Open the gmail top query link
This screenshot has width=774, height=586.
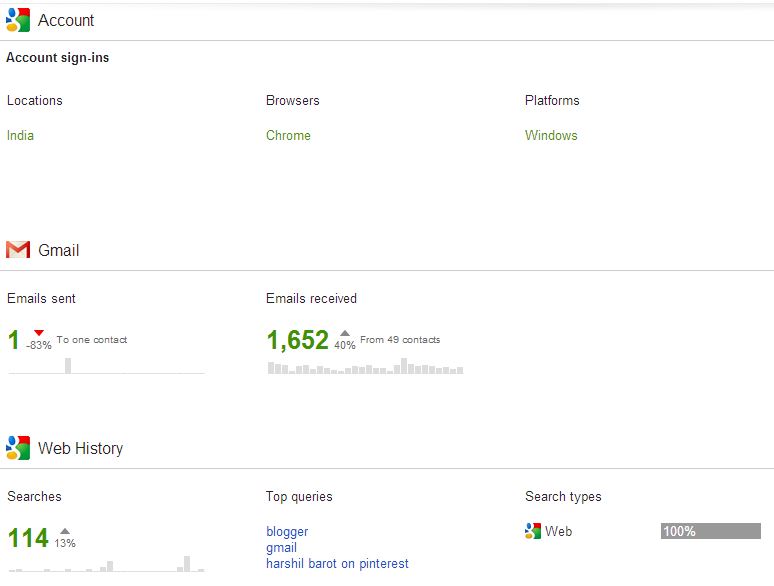tap(281, 547)
